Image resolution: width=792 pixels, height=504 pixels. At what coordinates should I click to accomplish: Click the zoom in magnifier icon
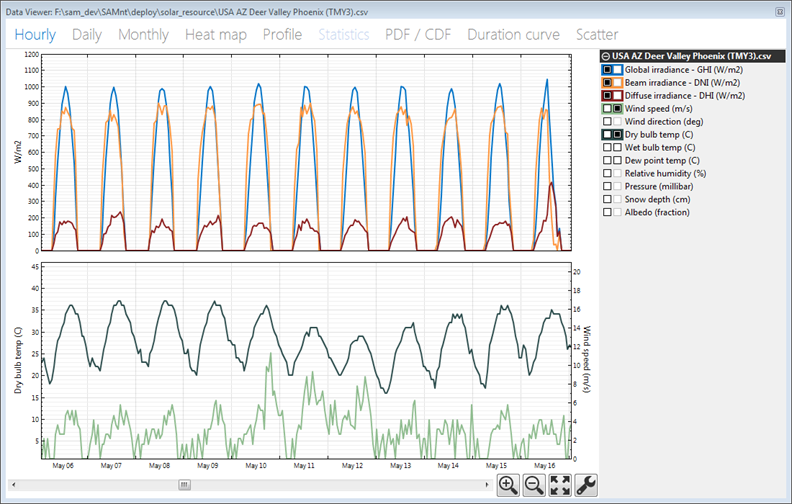tap(508, 486)
